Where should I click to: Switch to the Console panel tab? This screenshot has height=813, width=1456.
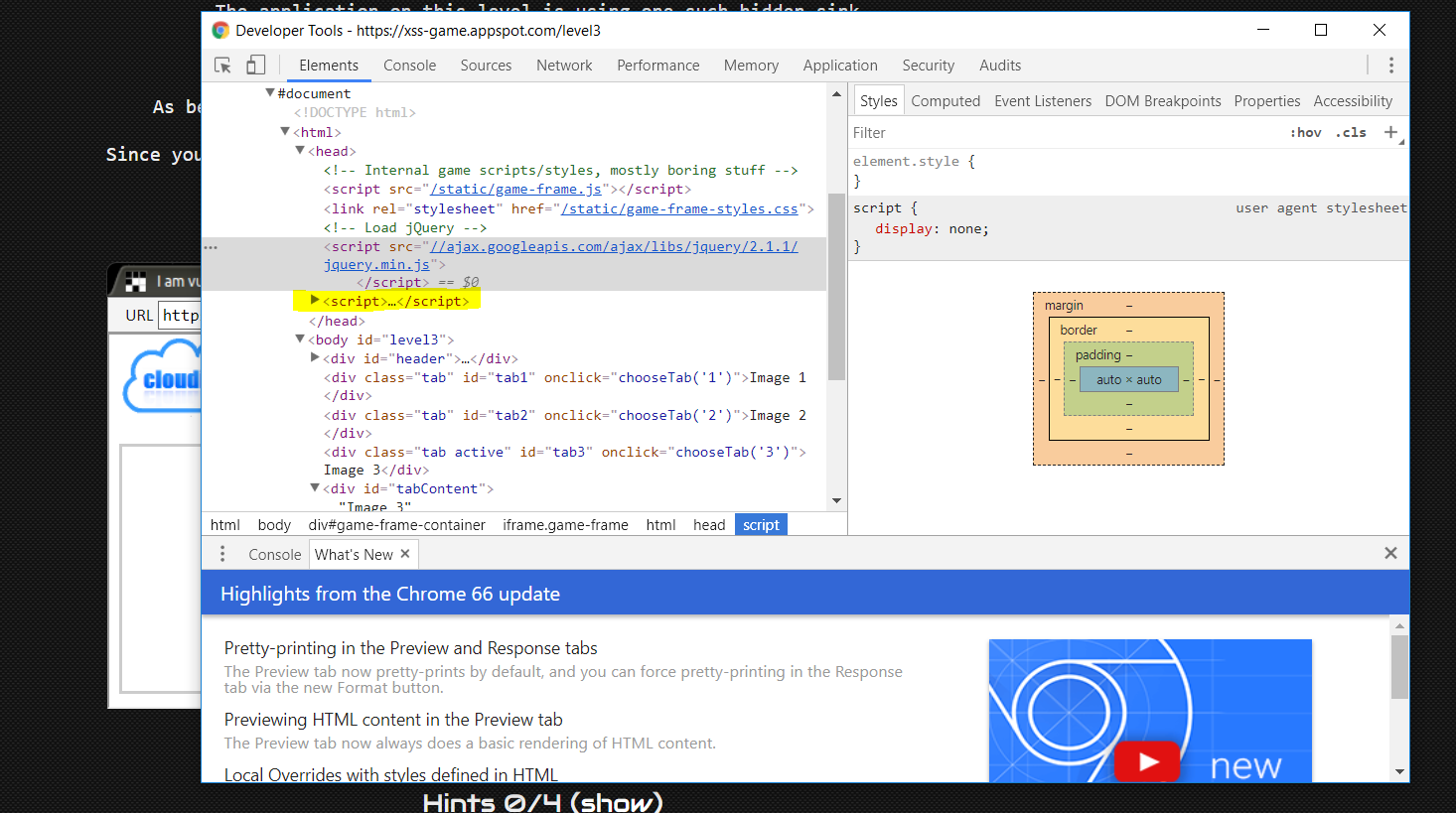409,66
